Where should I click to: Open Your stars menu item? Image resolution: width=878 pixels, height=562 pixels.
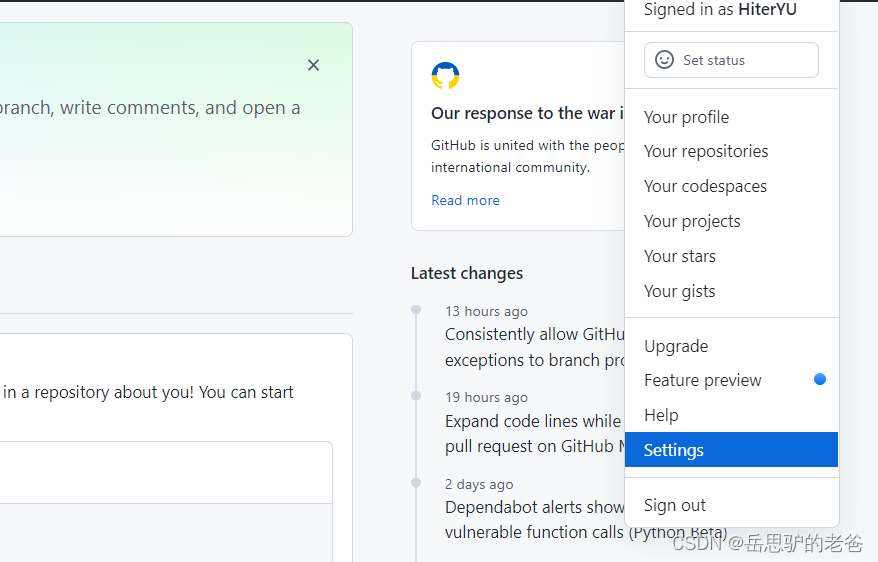tap(731, 256)
